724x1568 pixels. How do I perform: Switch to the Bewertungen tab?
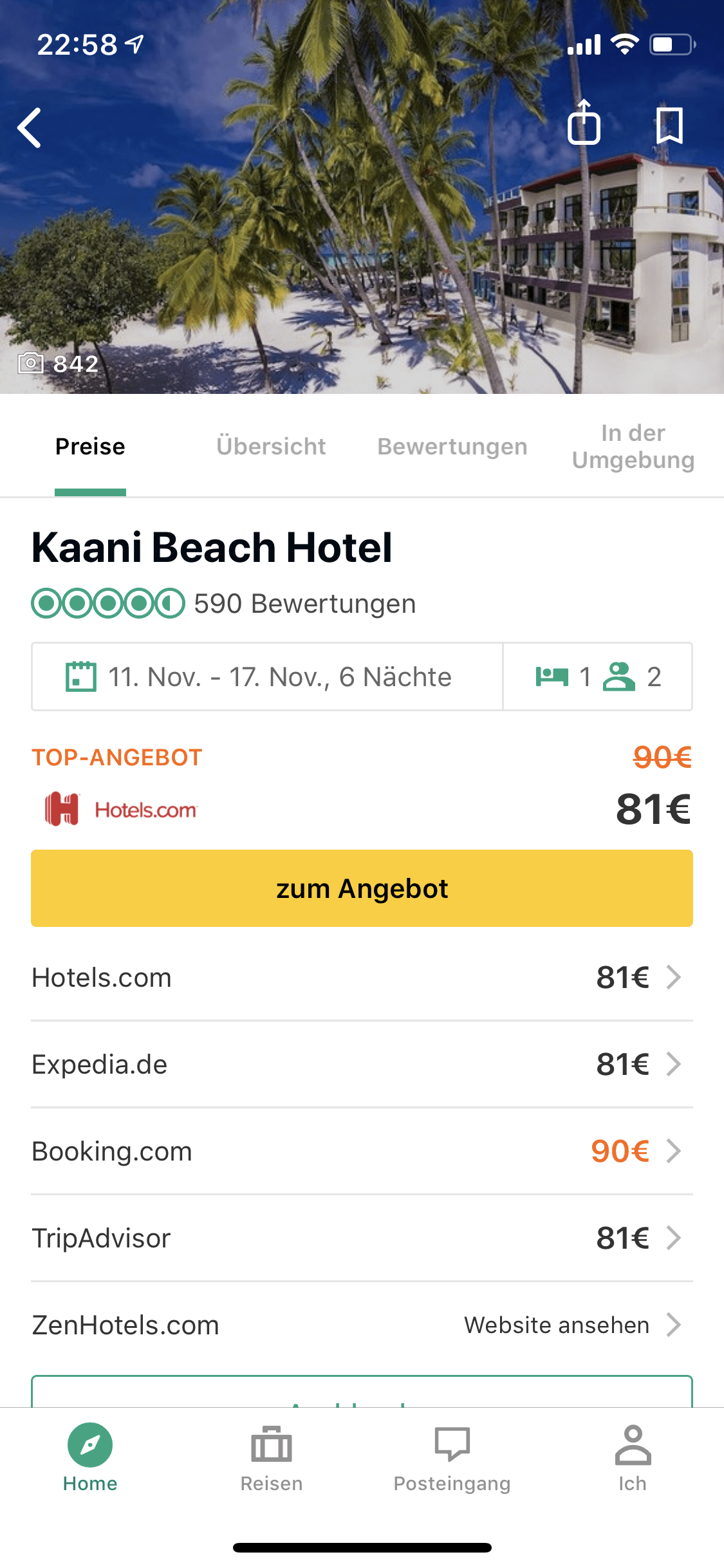coord(452,446)
